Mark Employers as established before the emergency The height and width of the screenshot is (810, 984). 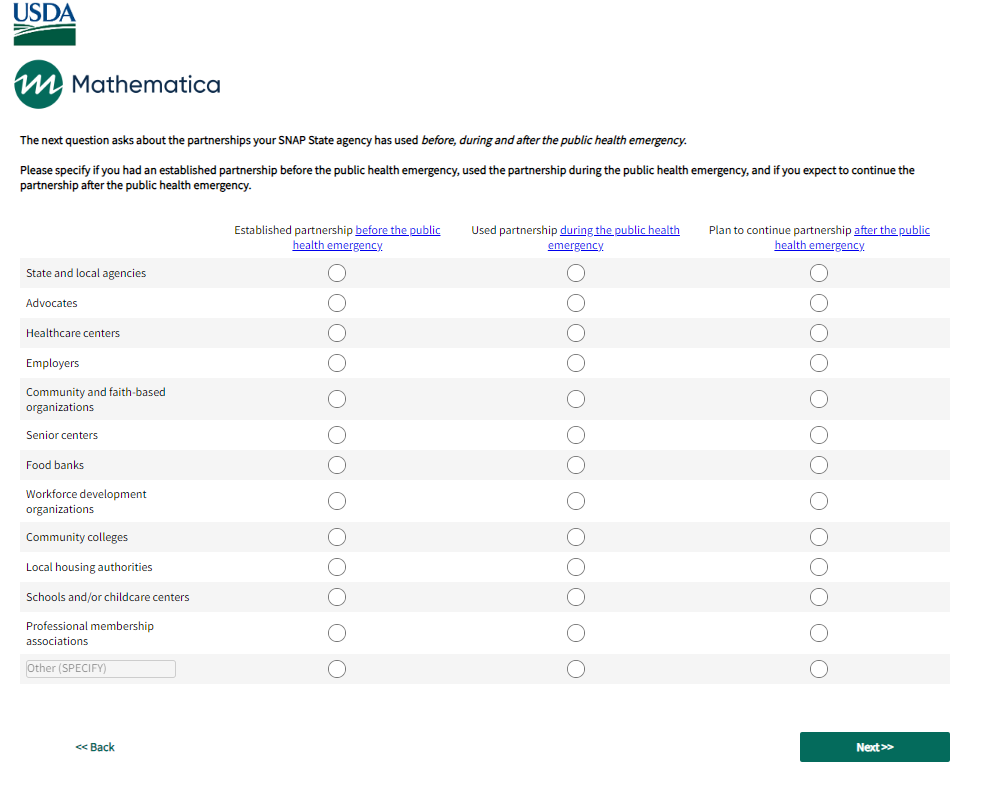(337, 363)
